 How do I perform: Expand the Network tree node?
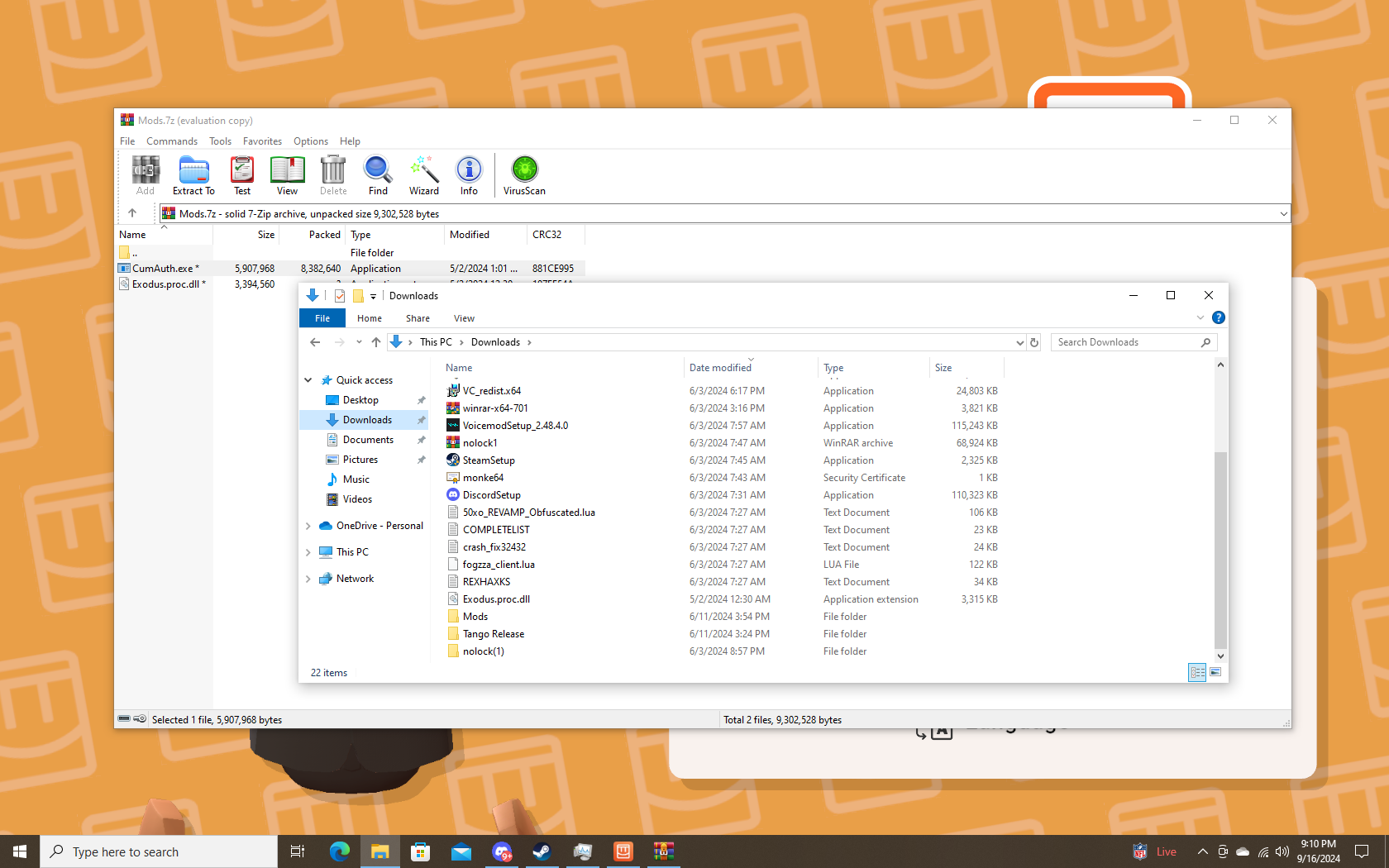tap(308, 579)
